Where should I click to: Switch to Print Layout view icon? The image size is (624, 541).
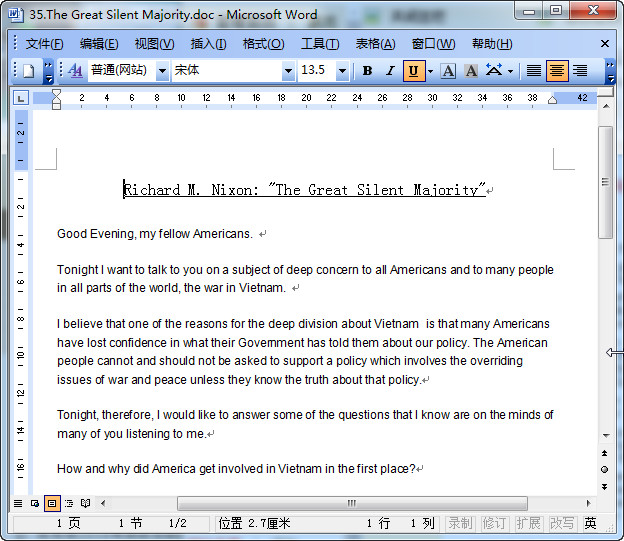click(x=52, y=503)
